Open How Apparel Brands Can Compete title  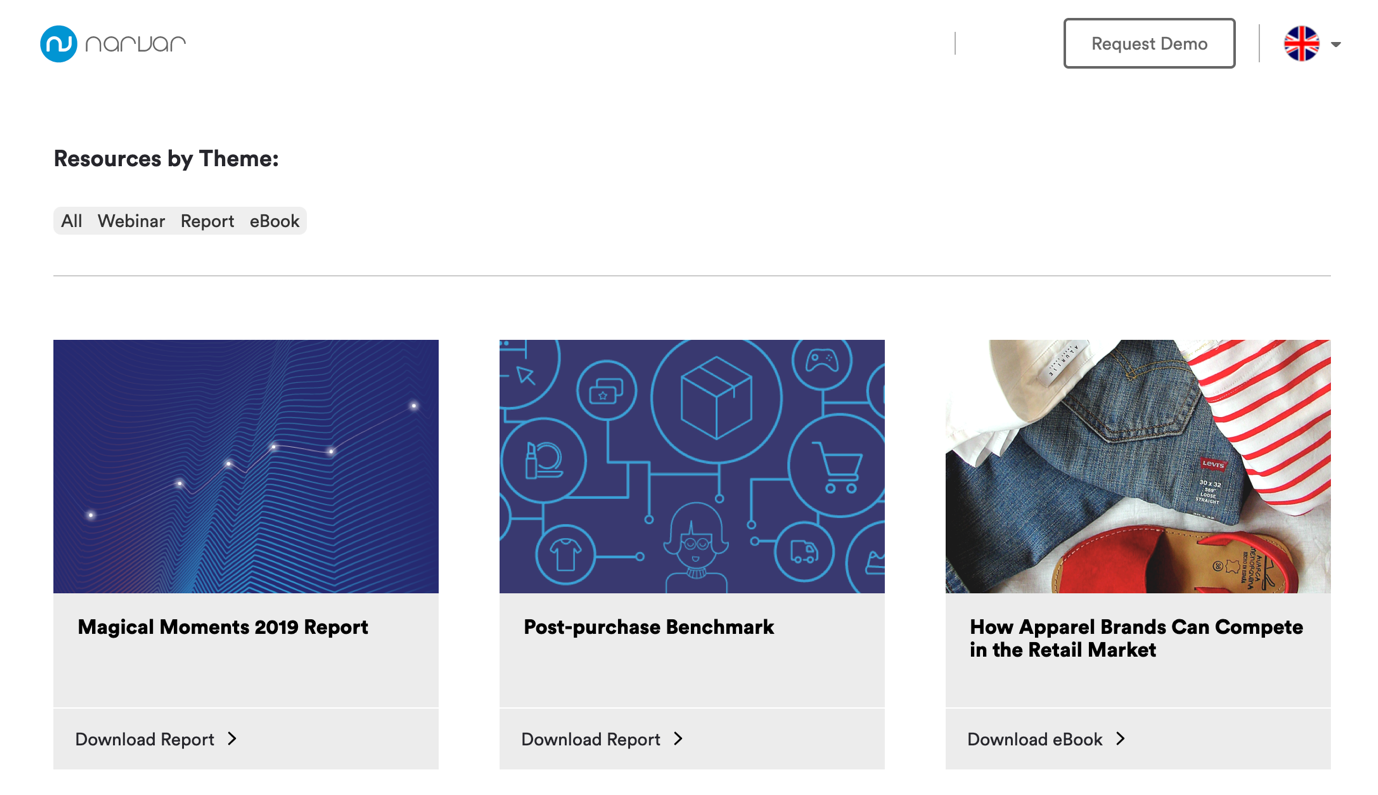pos(1136,638)
